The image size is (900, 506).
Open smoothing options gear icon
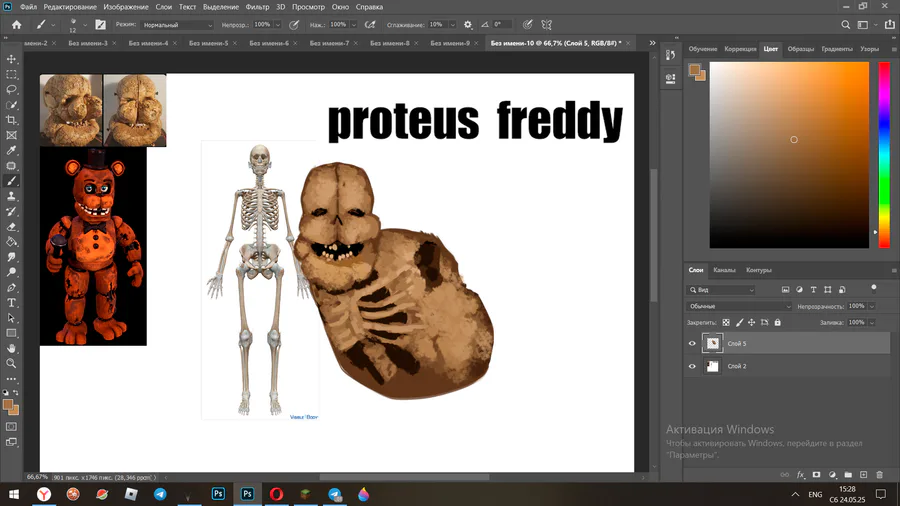[468, 25]
